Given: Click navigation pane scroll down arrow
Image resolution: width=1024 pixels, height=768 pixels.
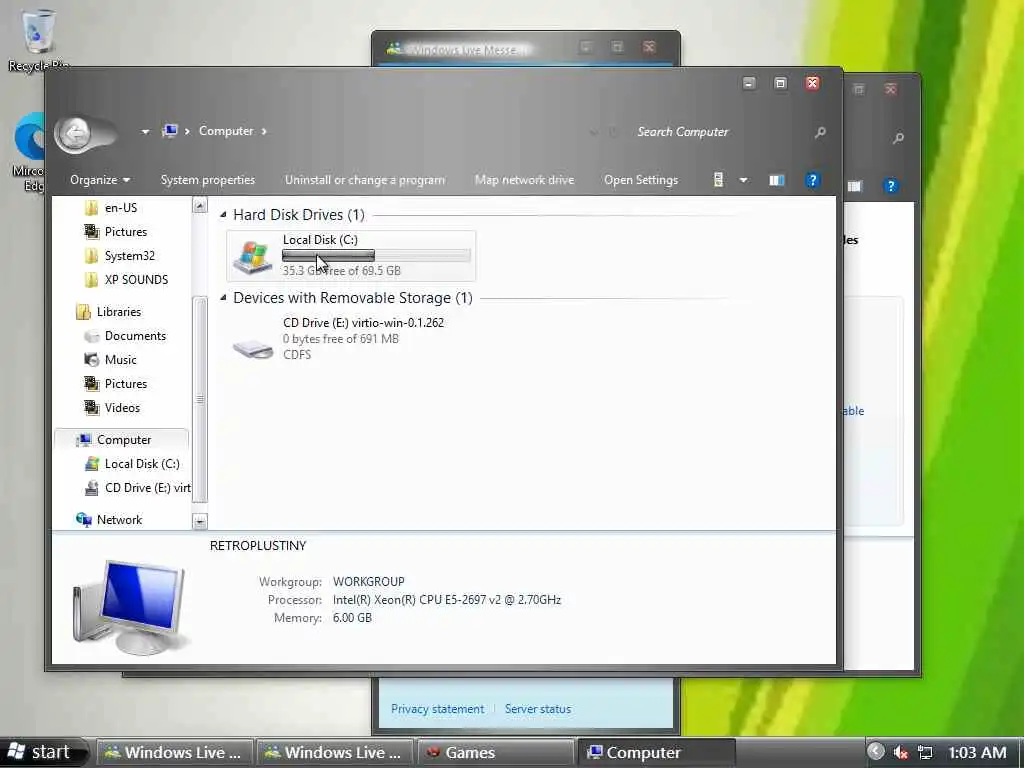Looking at the screenshot, I should [200, 521].
